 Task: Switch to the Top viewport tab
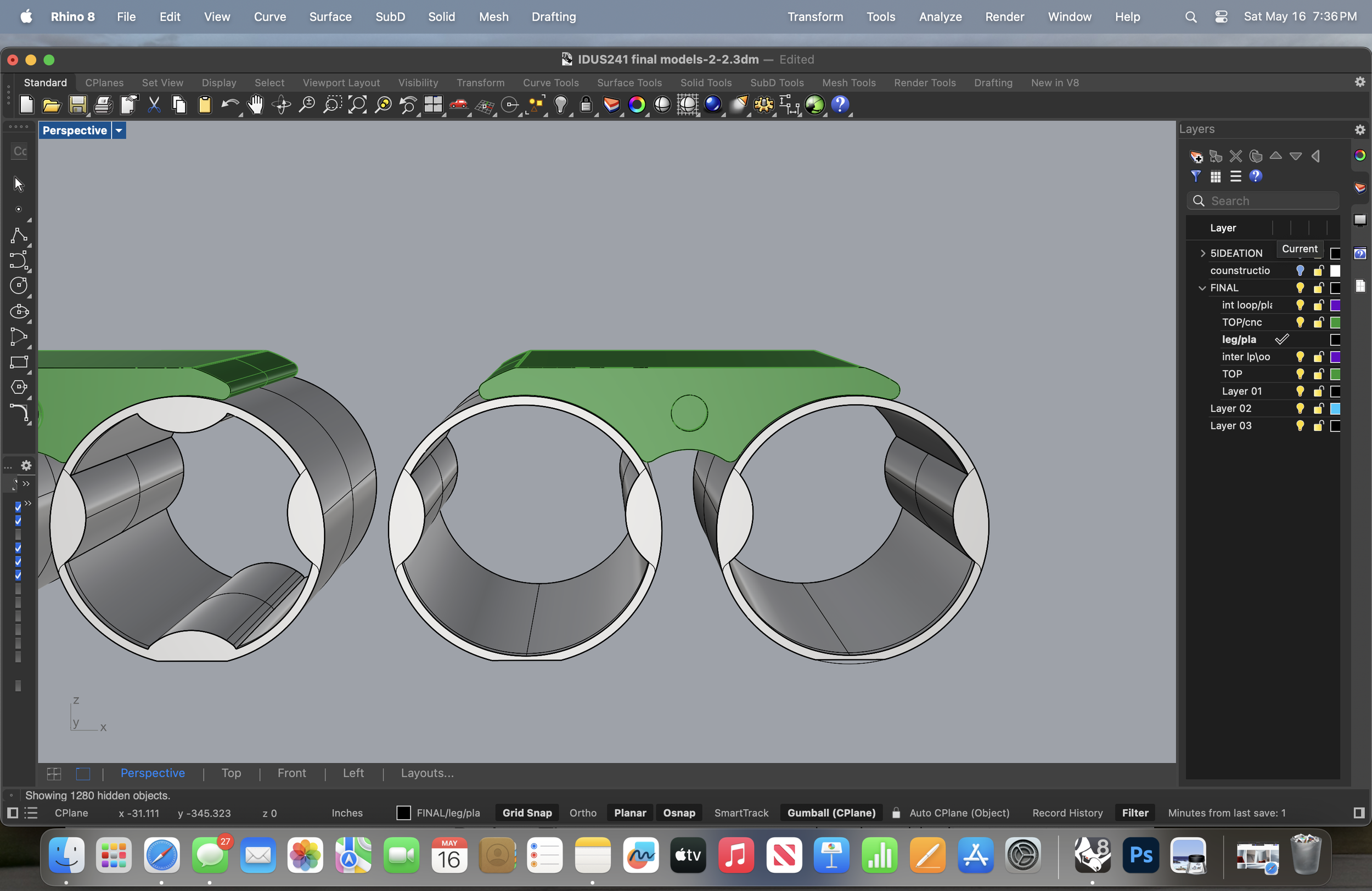point(231,773)
